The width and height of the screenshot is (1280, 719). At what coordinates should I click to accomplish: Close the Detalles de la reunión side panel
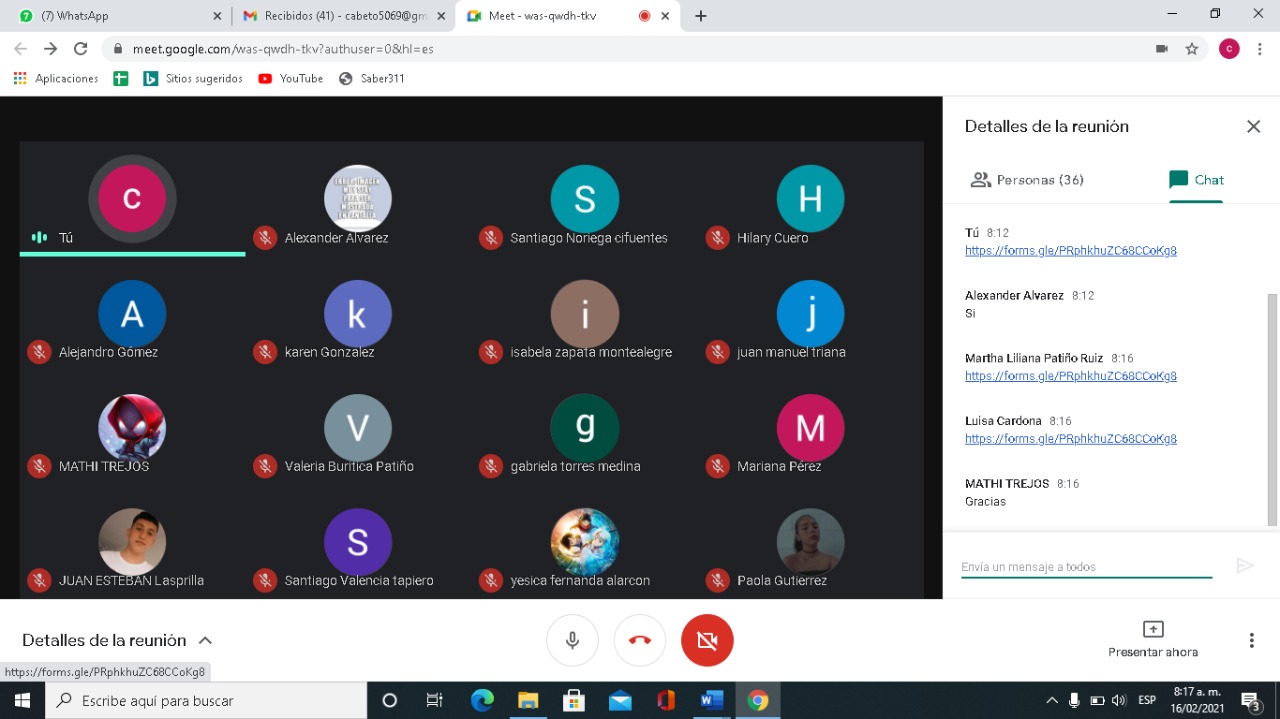click(1253, 126)
